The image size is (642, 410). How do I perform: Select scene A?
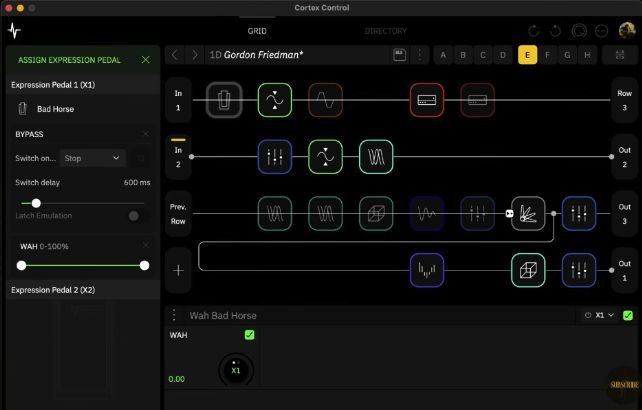tap(443, 55)
